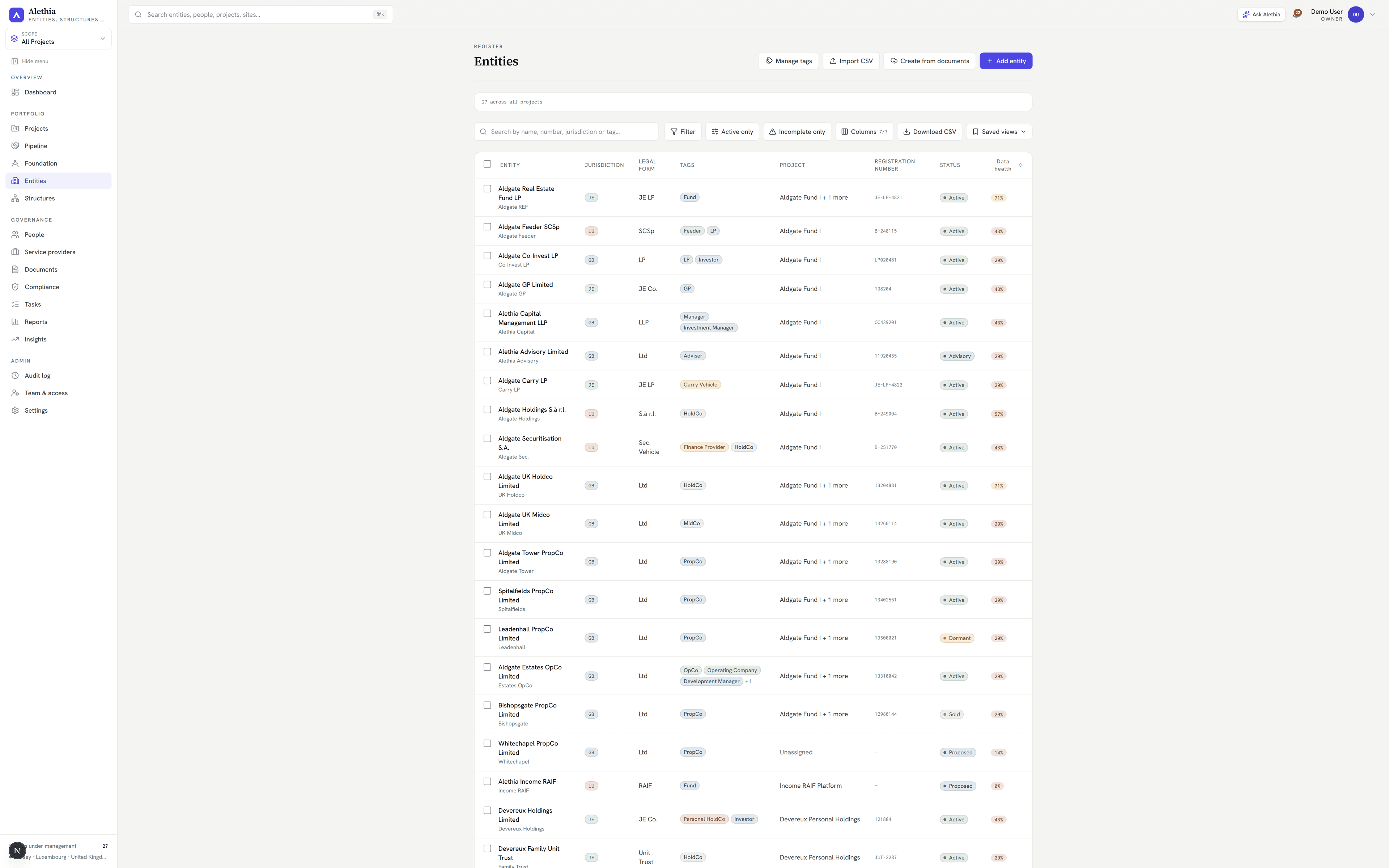
Task: Open the notifications bell icon
Action: tap(1296, 14)
